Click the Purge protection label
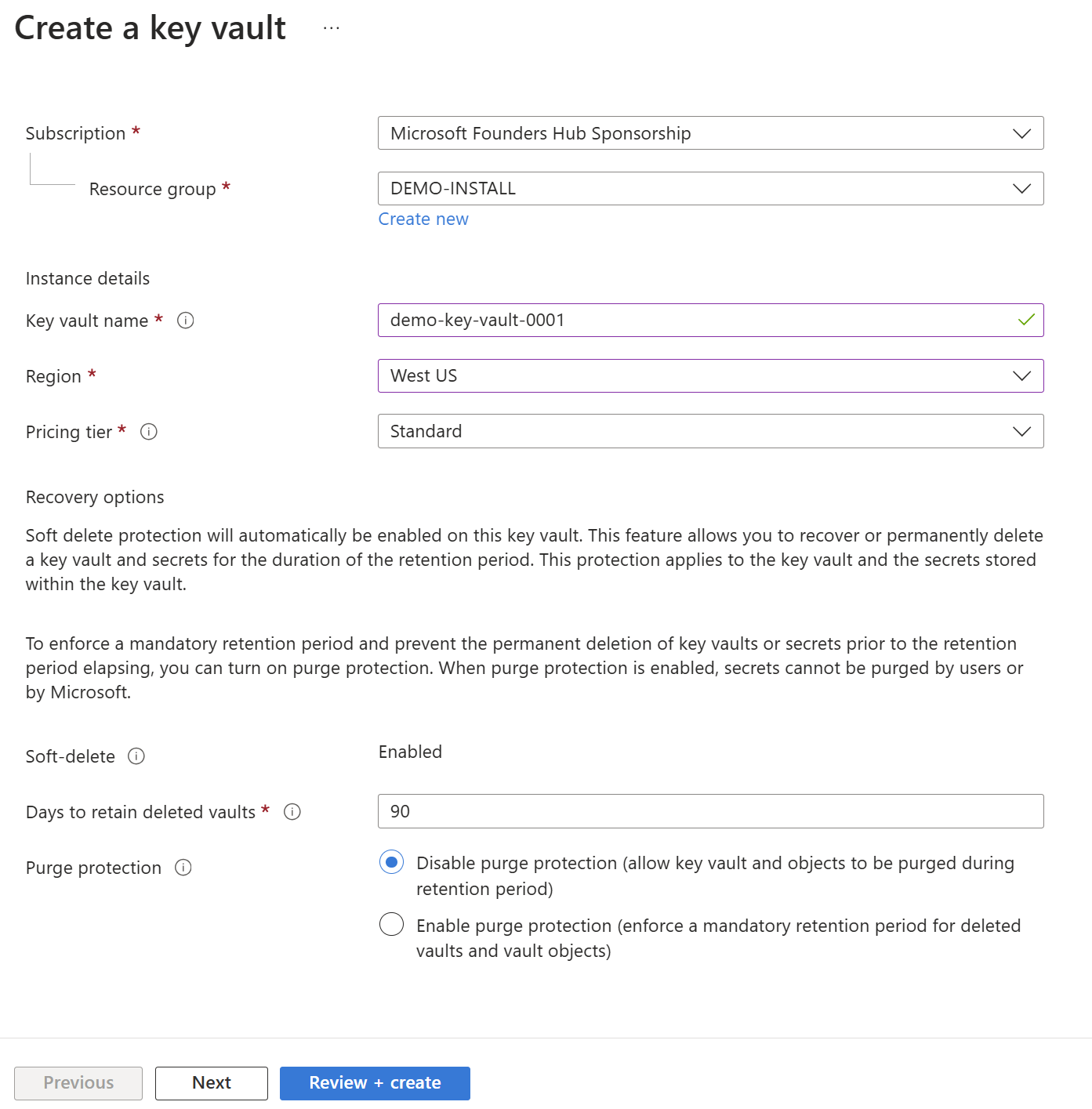 (93, 868)
